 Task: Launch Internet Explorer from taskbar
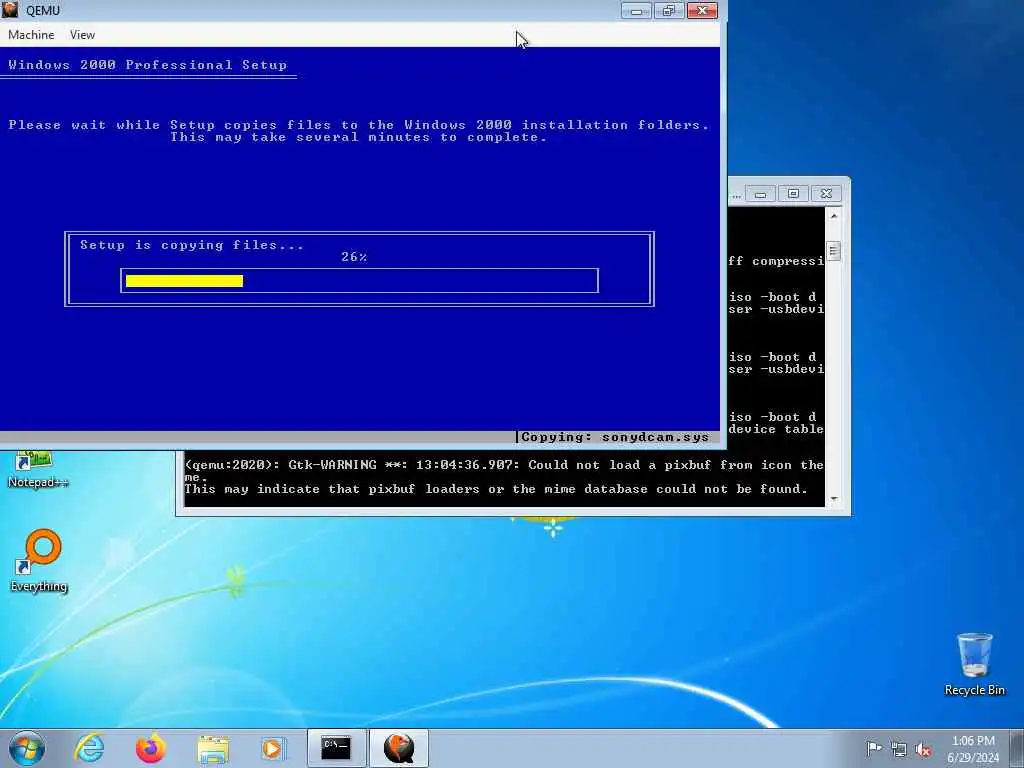point(89,748)
